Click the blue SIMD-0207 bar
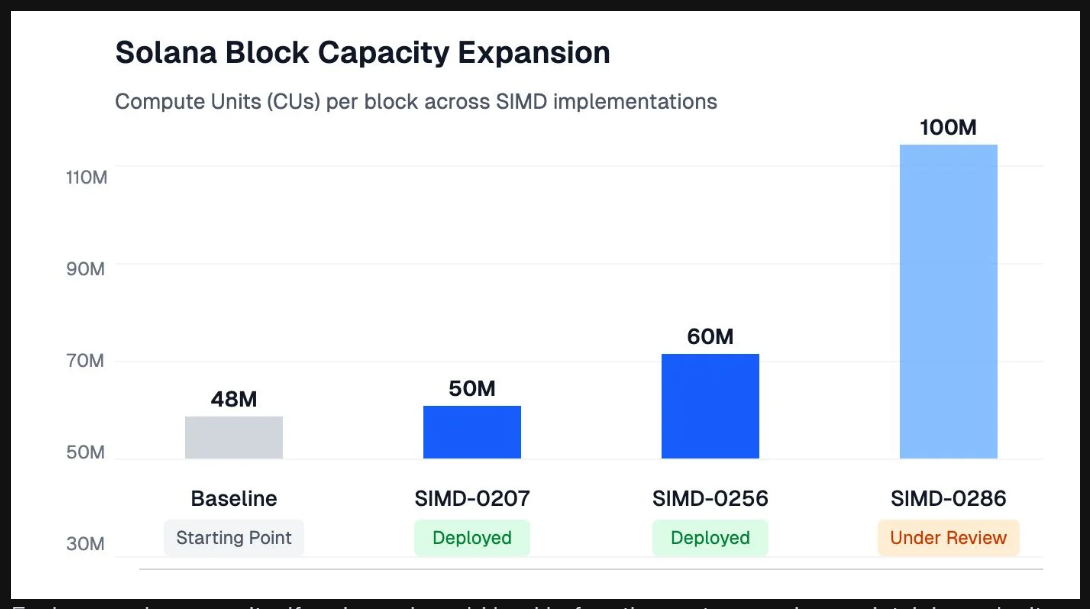1090x609 pixels. click(472, 432)
